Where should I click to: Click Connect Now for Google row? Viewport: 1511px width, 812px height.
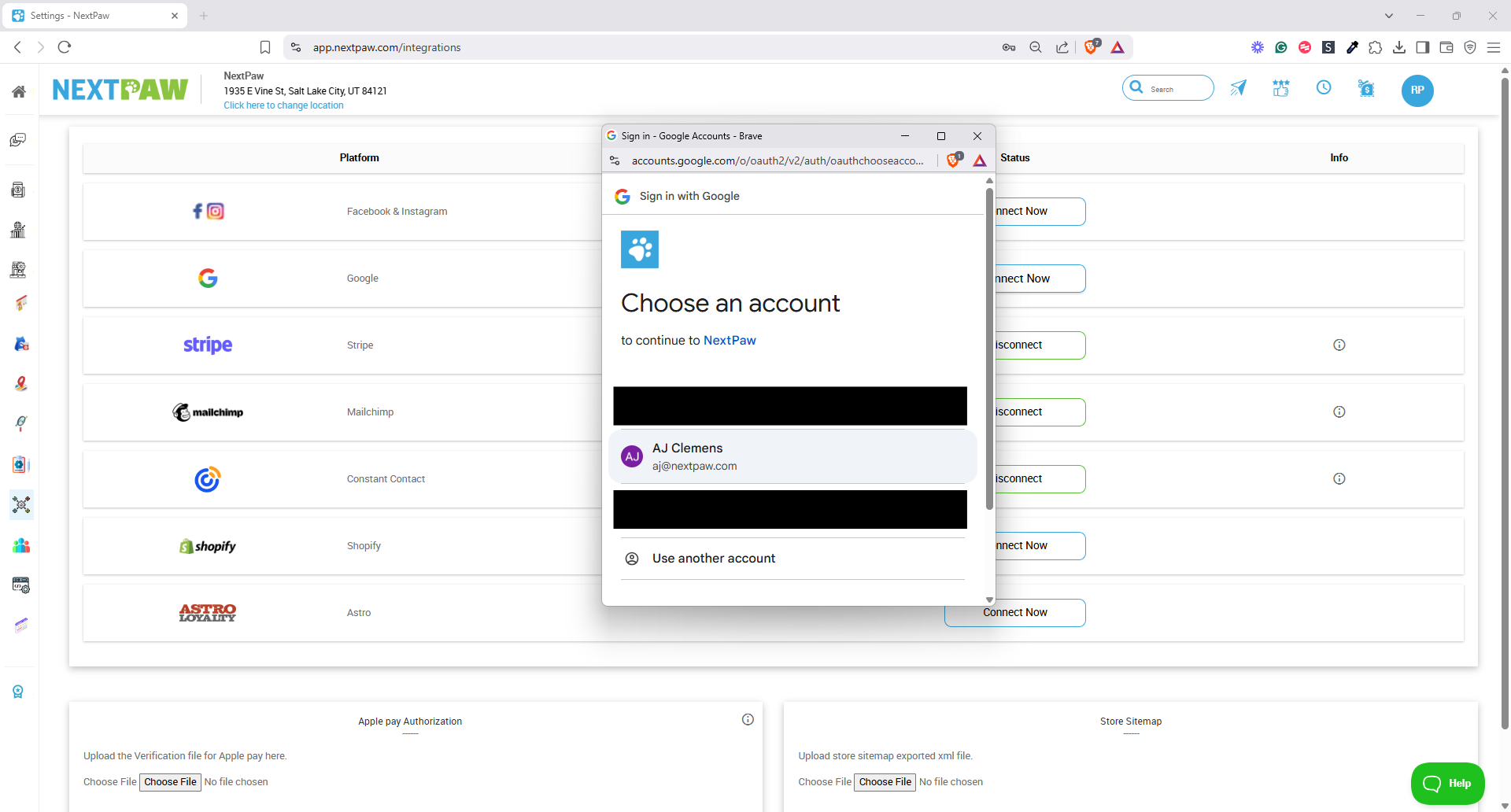(1040, 279)
